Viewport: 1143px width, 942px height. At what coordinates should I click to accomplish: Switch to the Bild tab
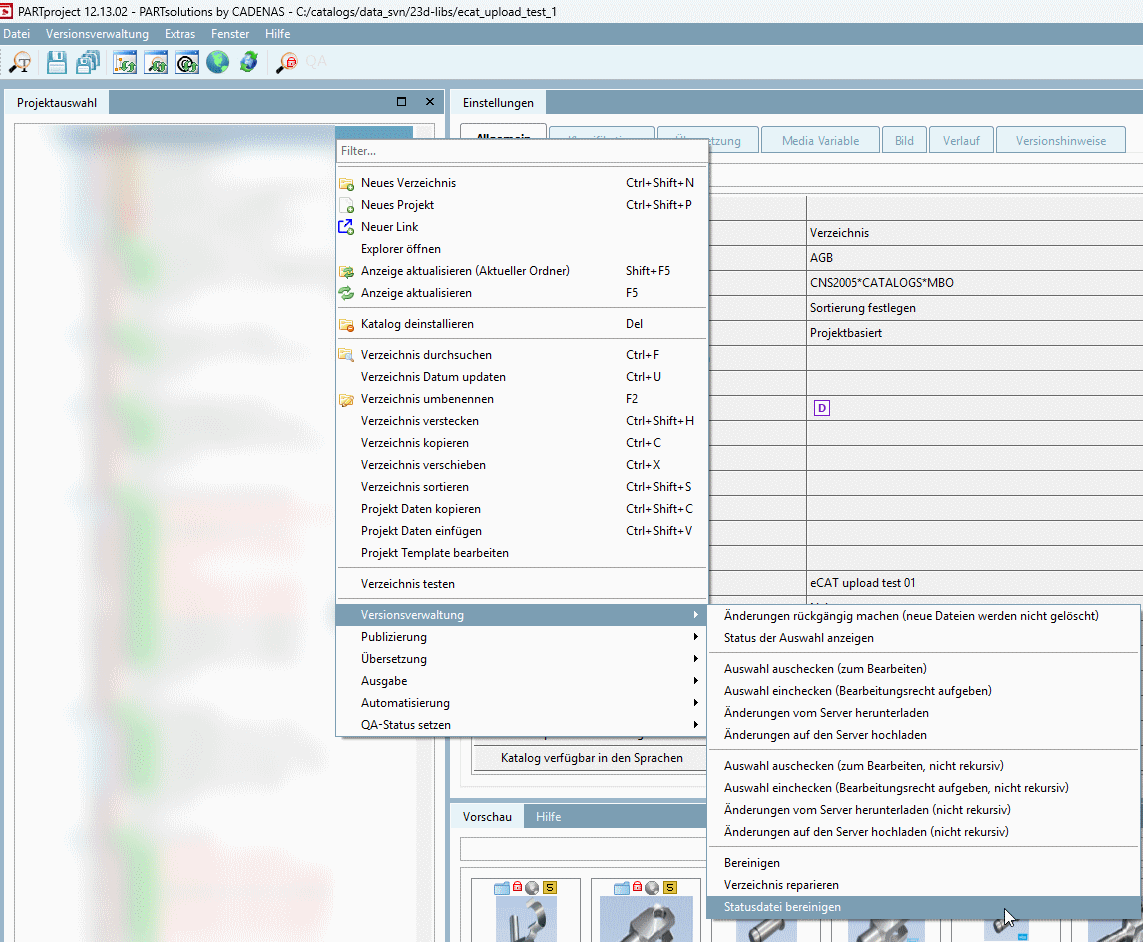904,141
